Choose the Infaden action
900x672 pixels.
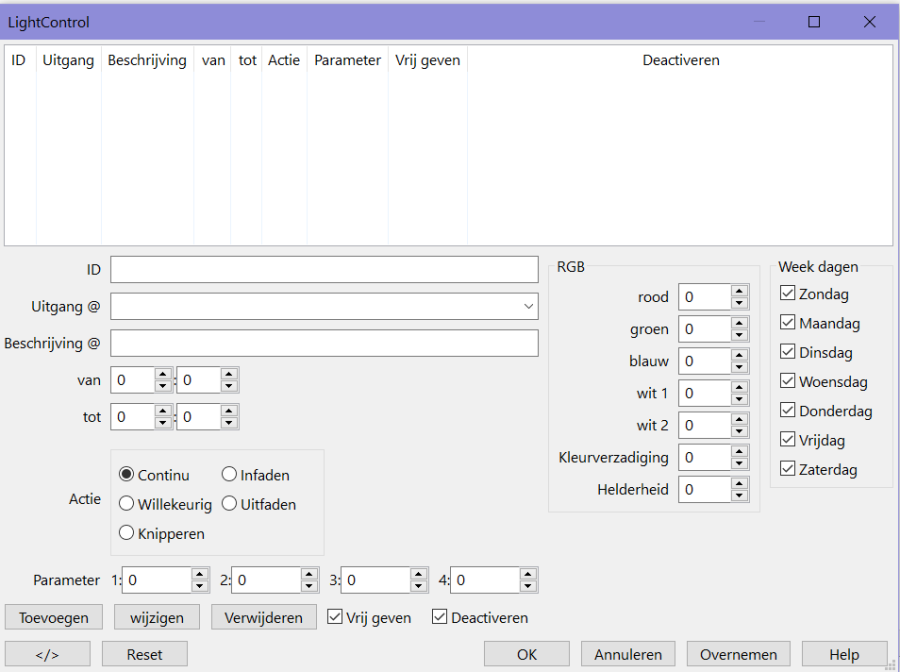coord(229,475)
